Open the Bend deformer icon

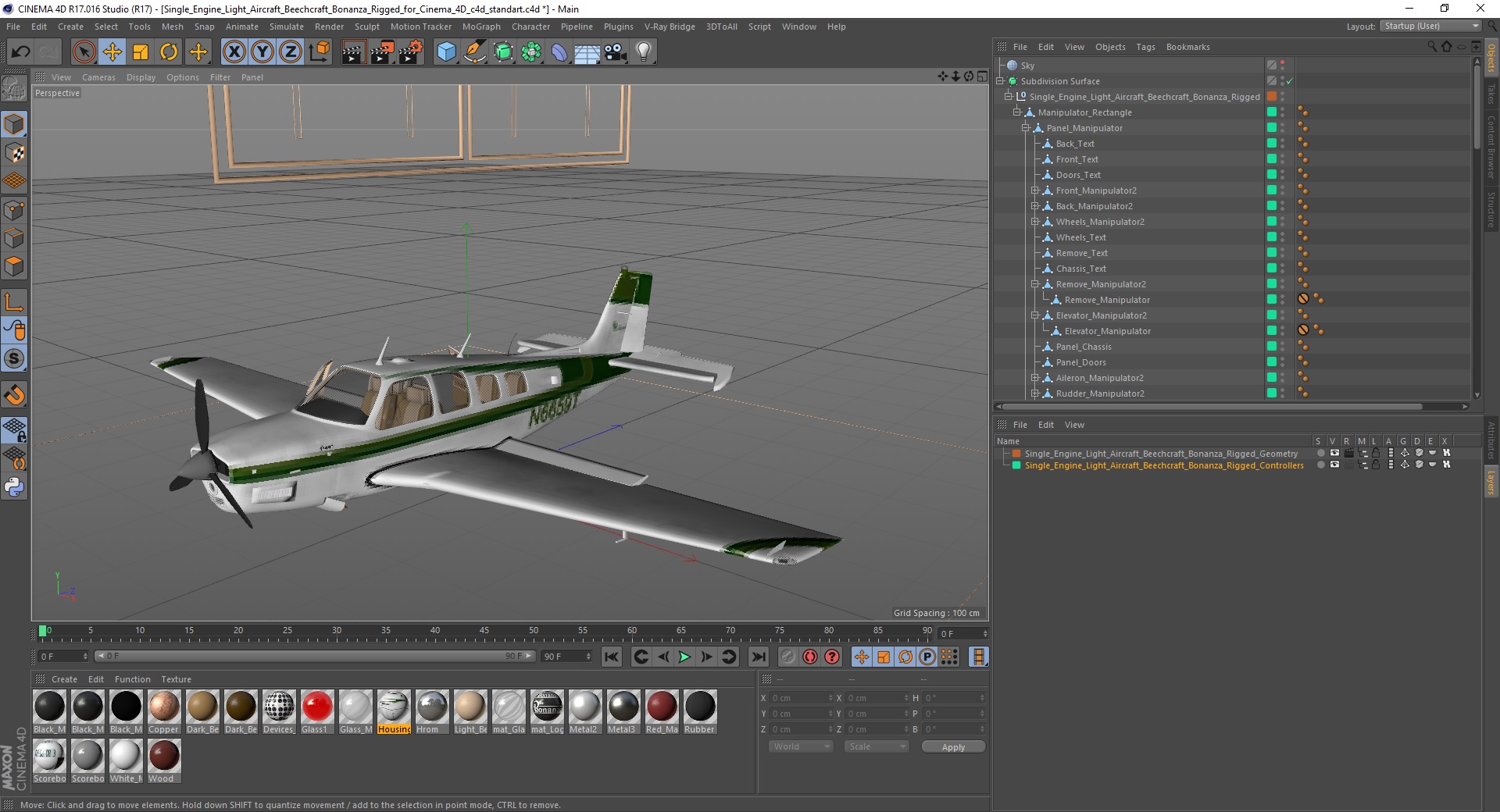pyautogui.click(x=559, y=52)
